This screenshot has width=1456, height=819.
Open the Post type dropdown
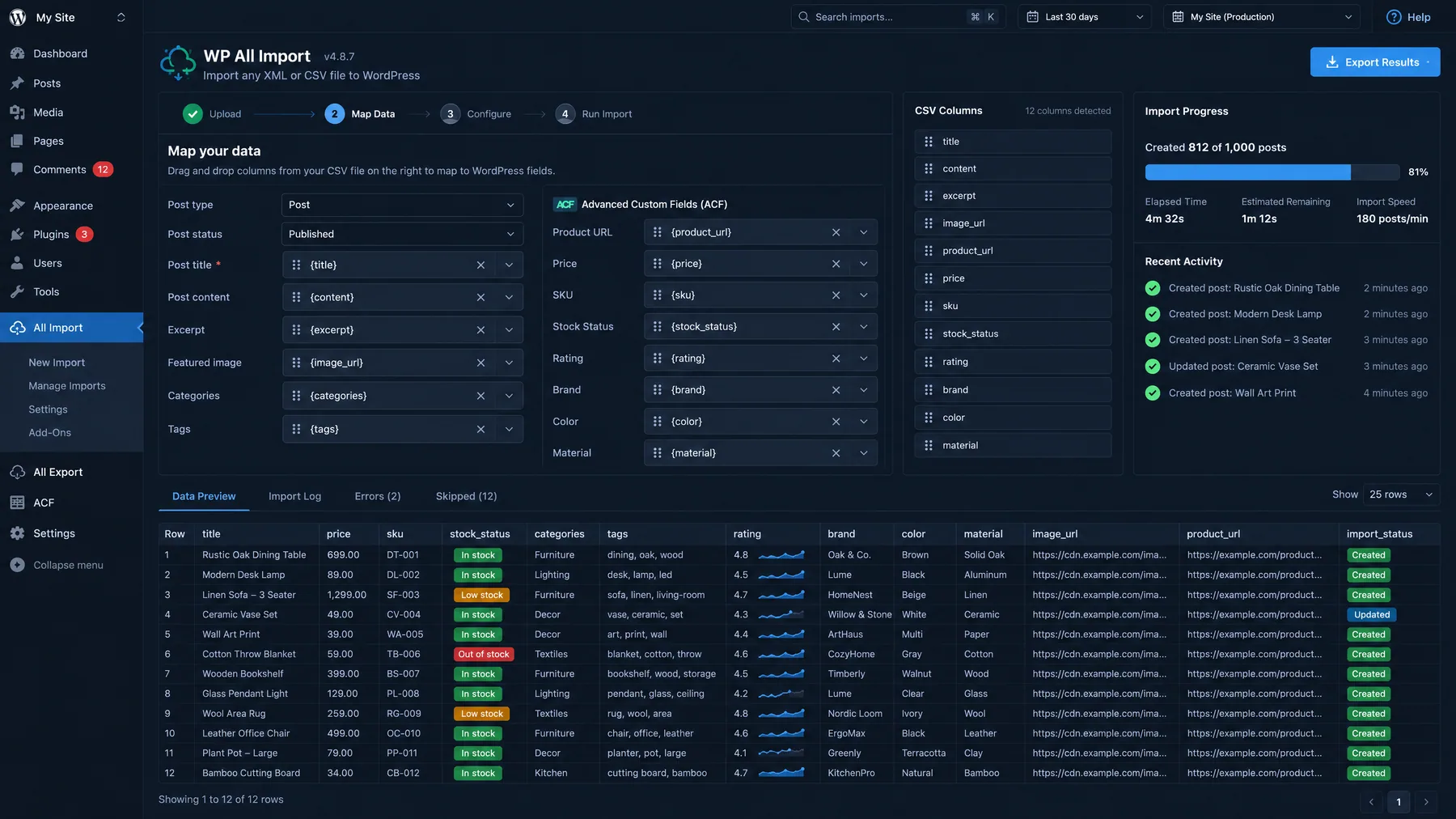[402, 205]
